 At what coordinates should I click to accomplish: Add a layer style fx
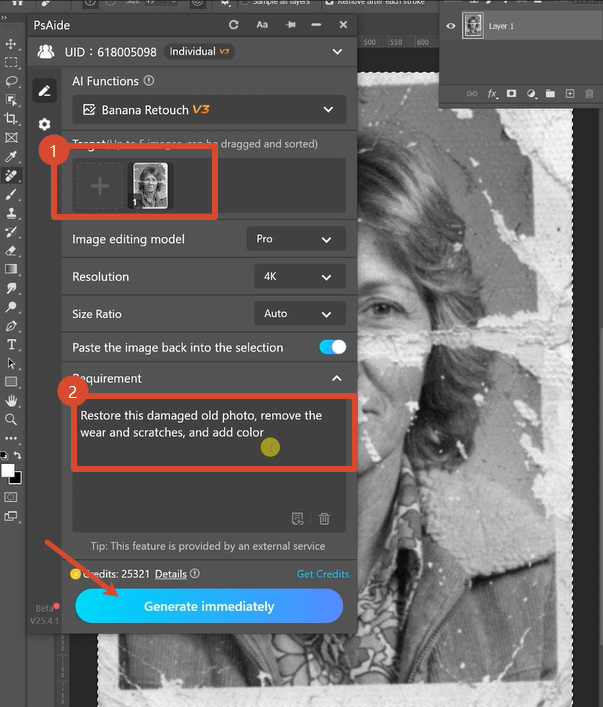click(492, 94)
